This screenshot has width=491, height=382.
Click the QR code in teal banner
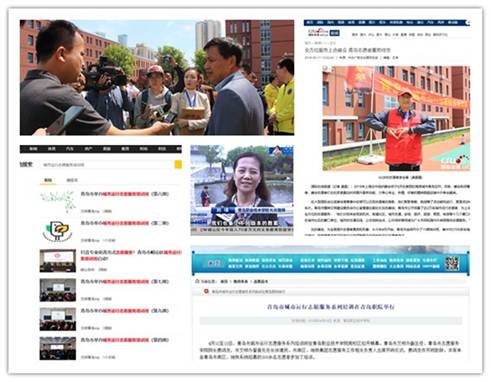click(x=452, y=263)
